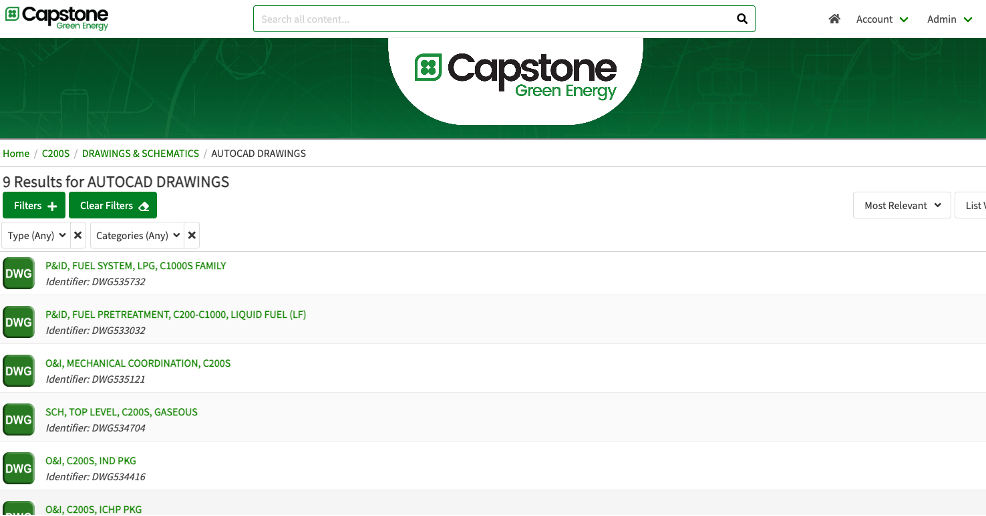Remove the Categories filter with X

coord(192,236)
